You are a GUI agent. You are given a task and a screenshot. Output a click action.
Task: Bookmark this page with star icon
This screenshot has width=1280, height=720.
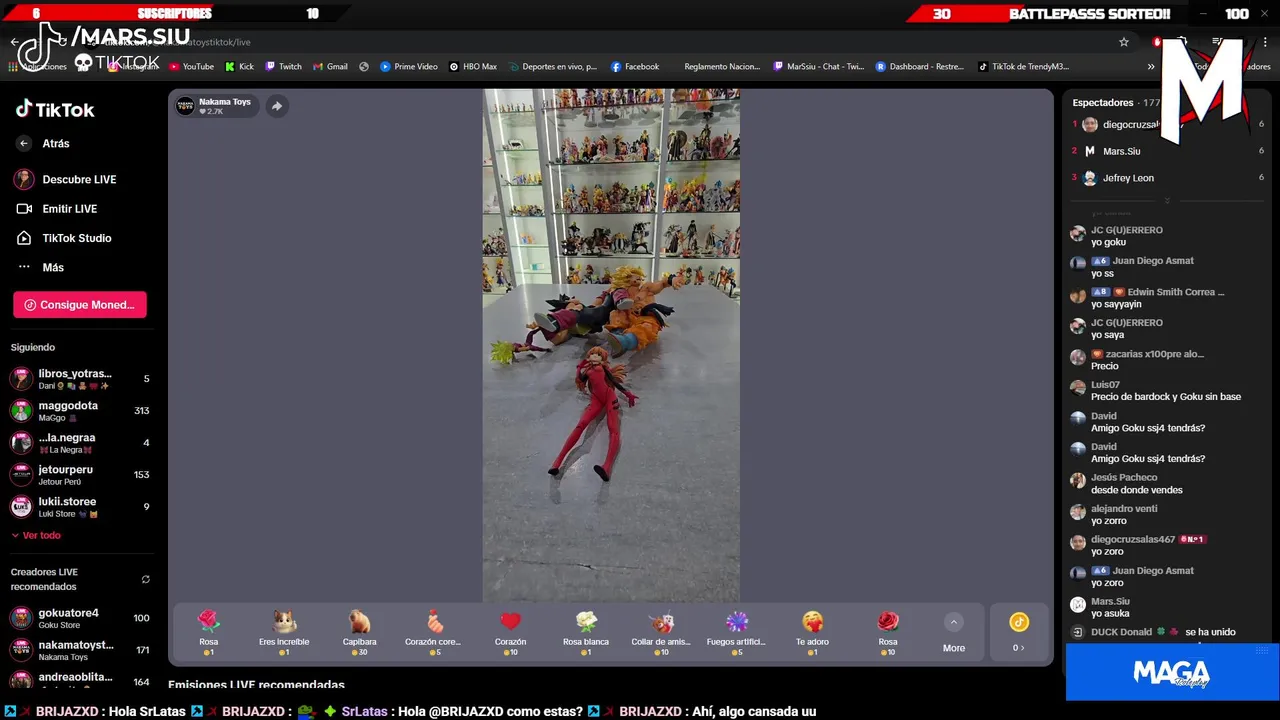[x=1124, y=42]
